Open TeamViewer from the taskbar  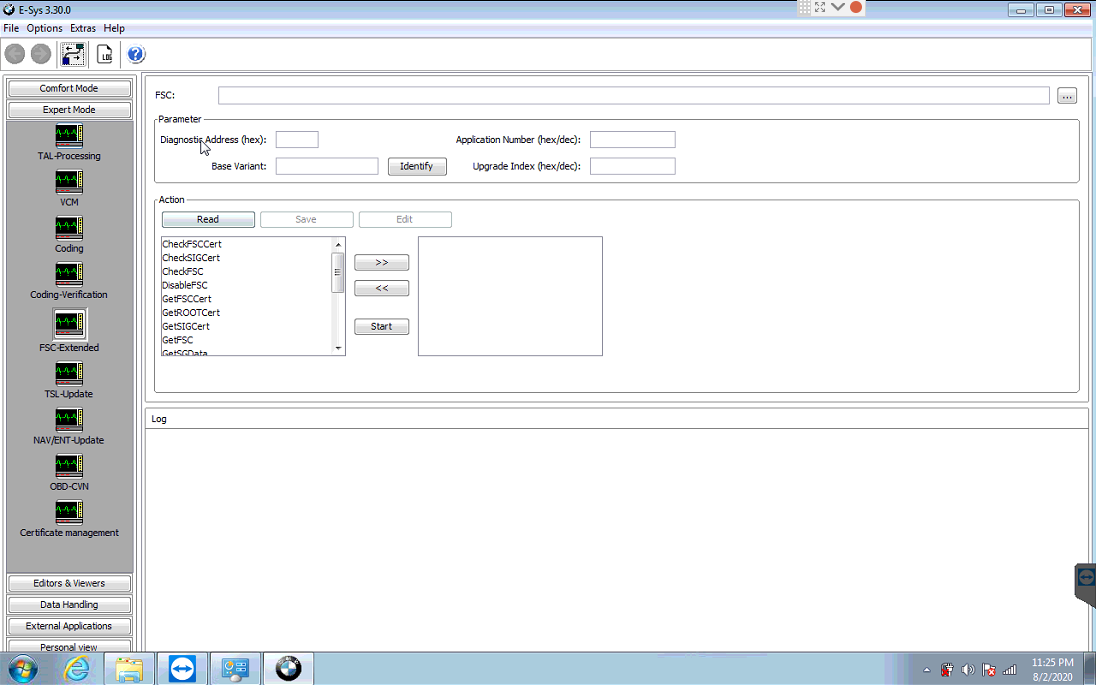pos(182,669)
